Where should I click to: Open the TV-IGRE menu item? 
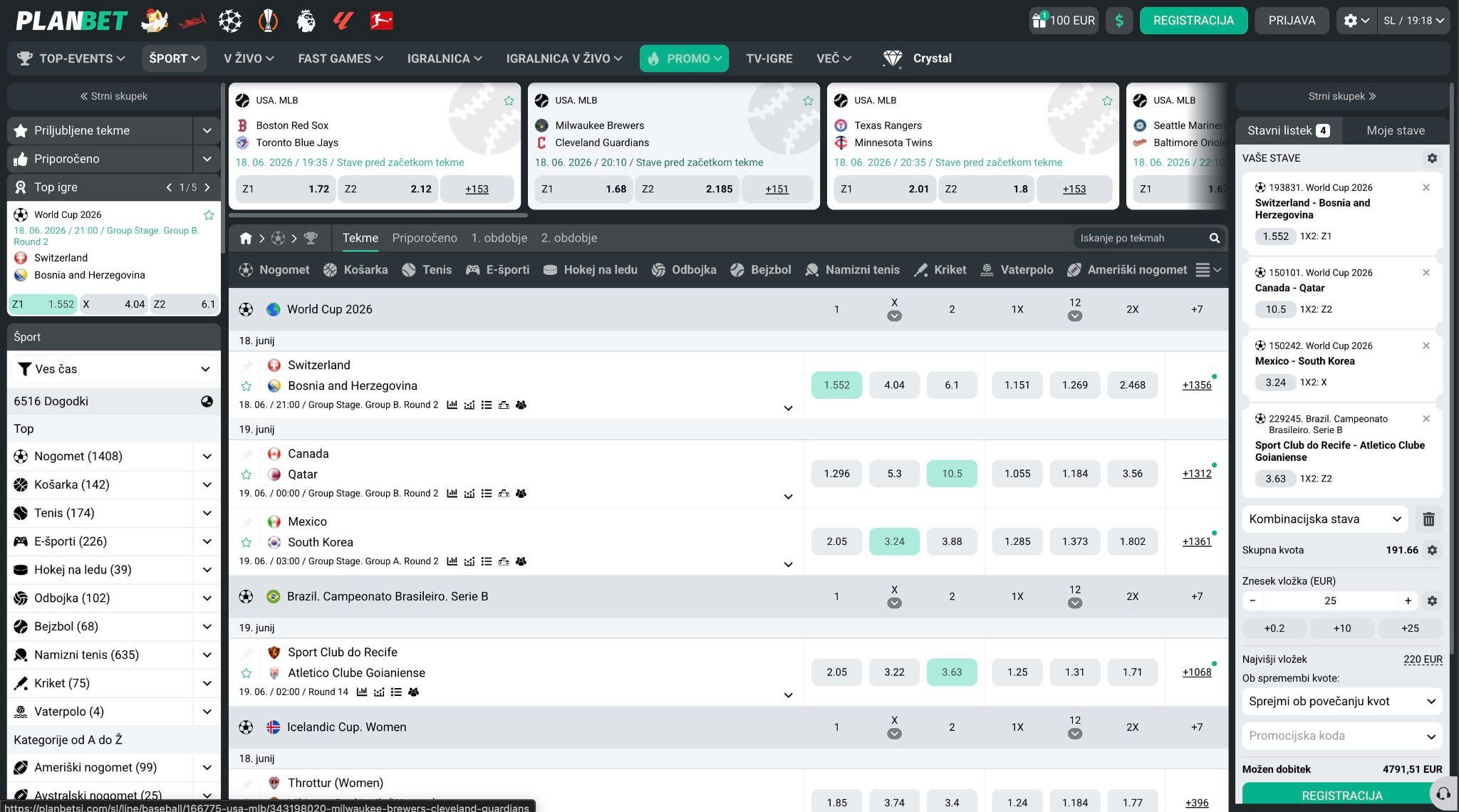tap(769, 58)
